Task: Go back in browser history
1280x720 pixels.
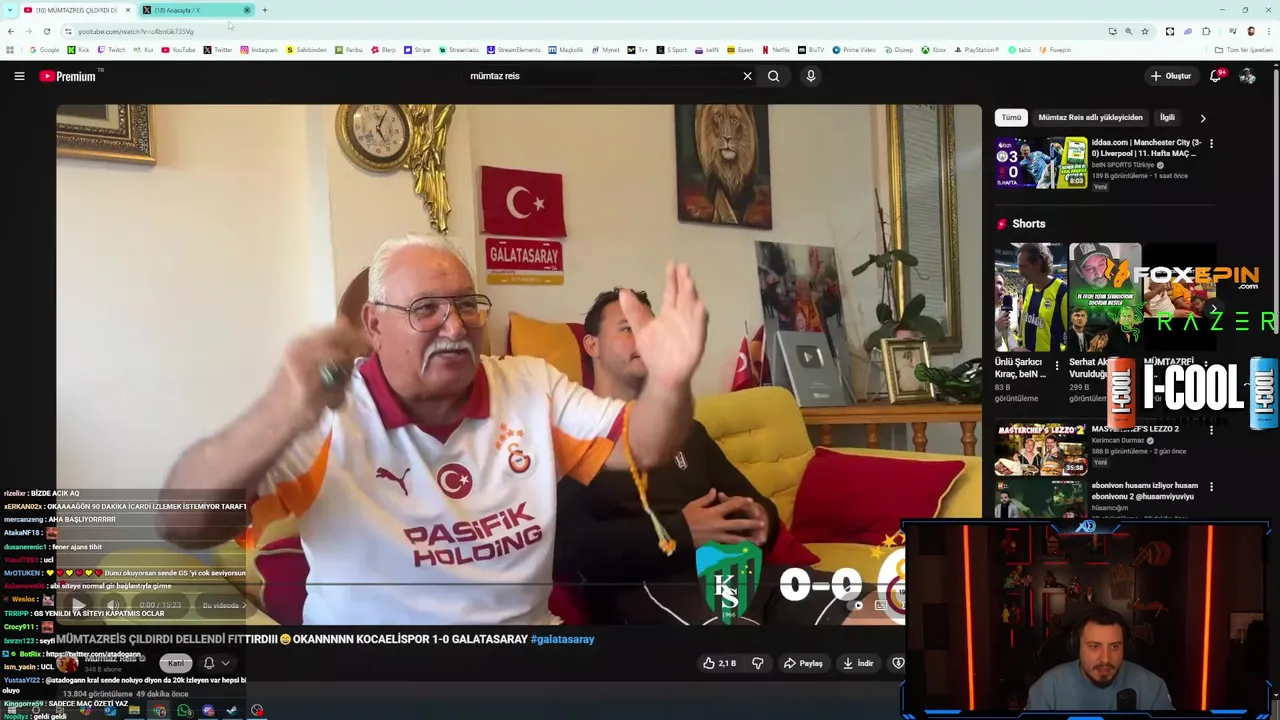Action: (11, 31)
